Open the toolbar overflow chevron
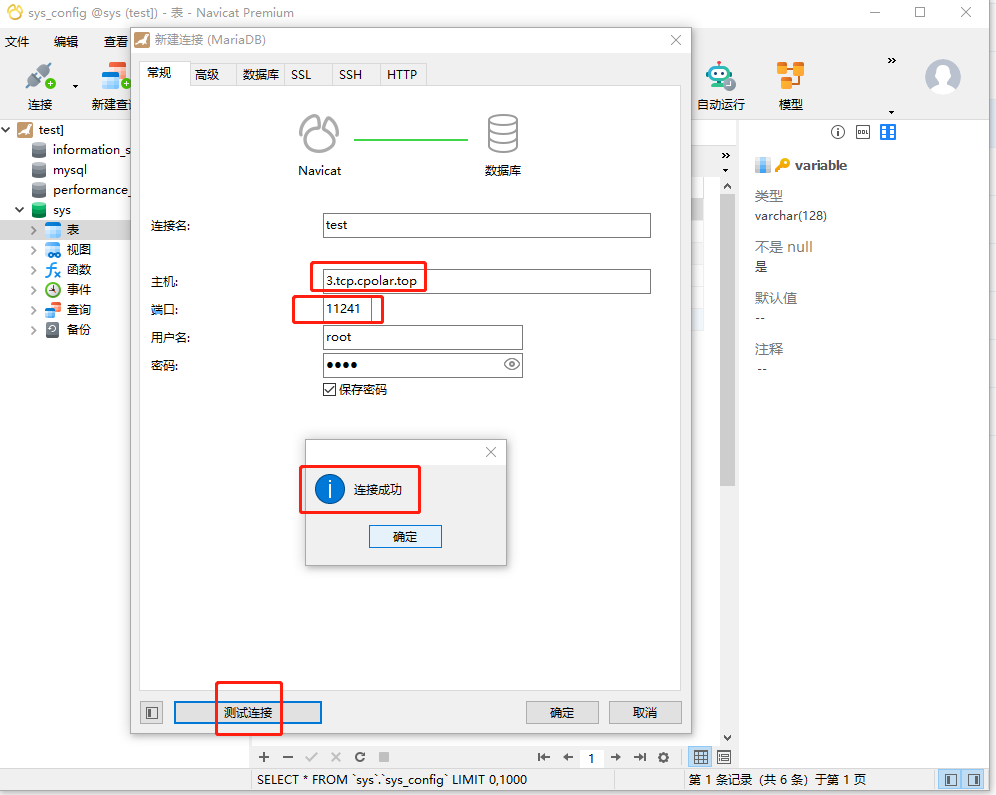996x795 pixels. coord(892,60)
